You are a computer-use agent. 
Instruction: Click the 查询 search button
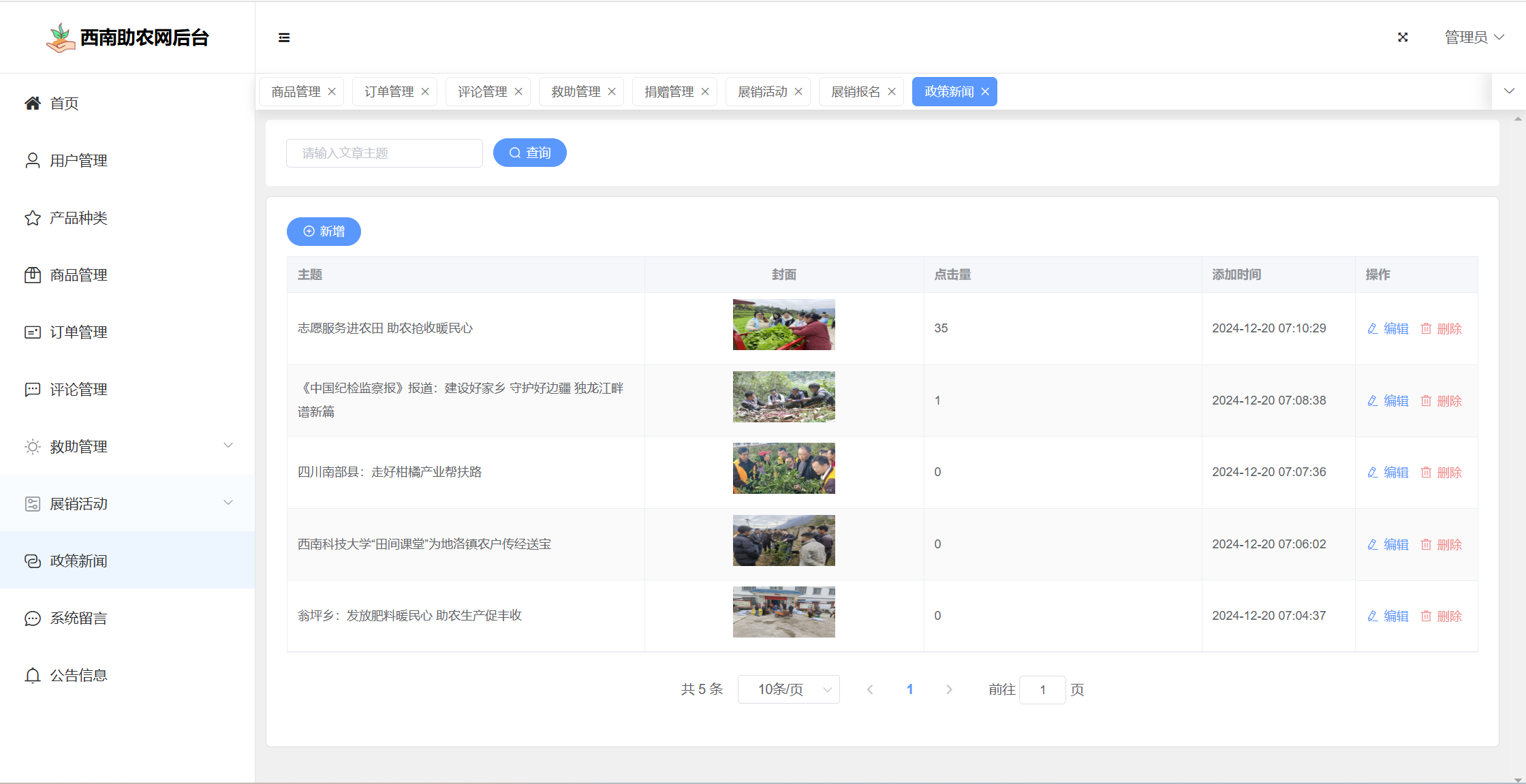click(529, 153)
